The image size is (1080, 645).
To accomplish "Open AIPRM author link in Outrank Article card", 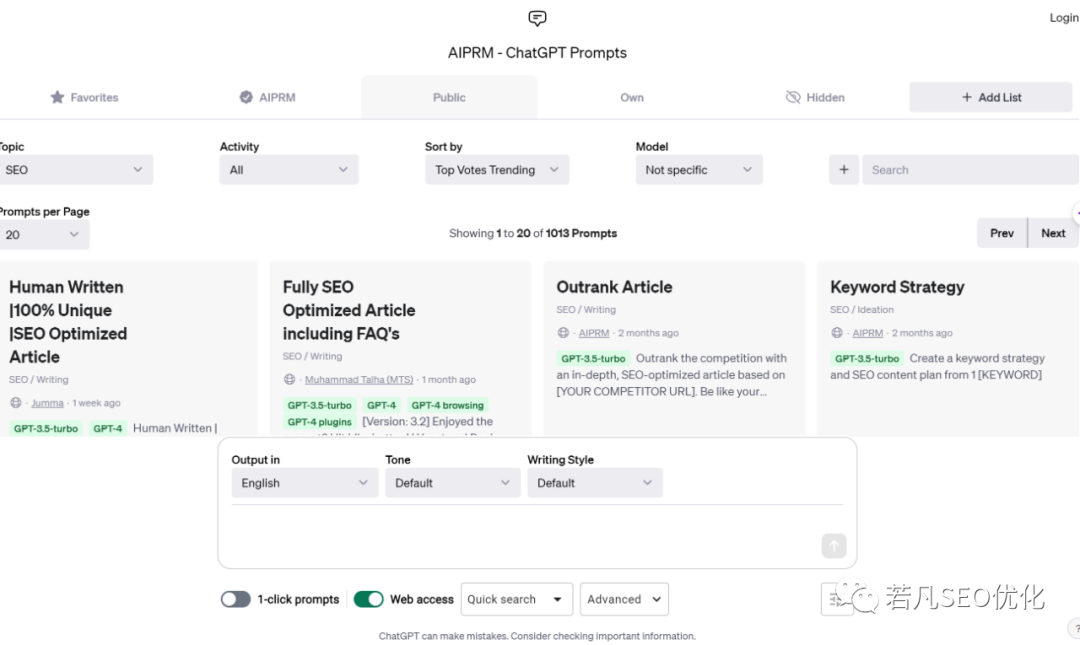I will pos(594,333).
